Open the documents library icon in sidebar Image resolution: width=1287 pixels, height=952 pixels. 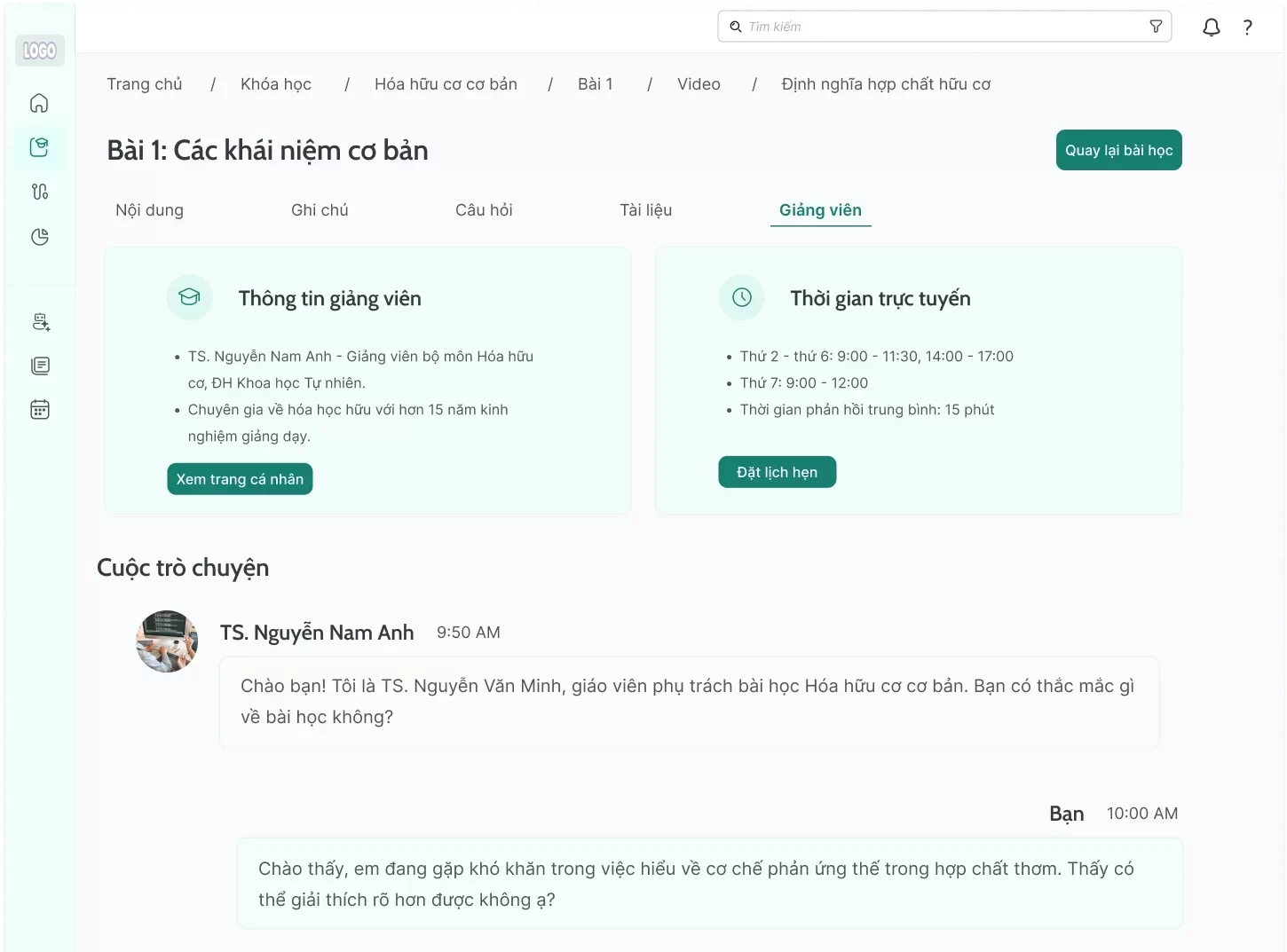[39, 366]
